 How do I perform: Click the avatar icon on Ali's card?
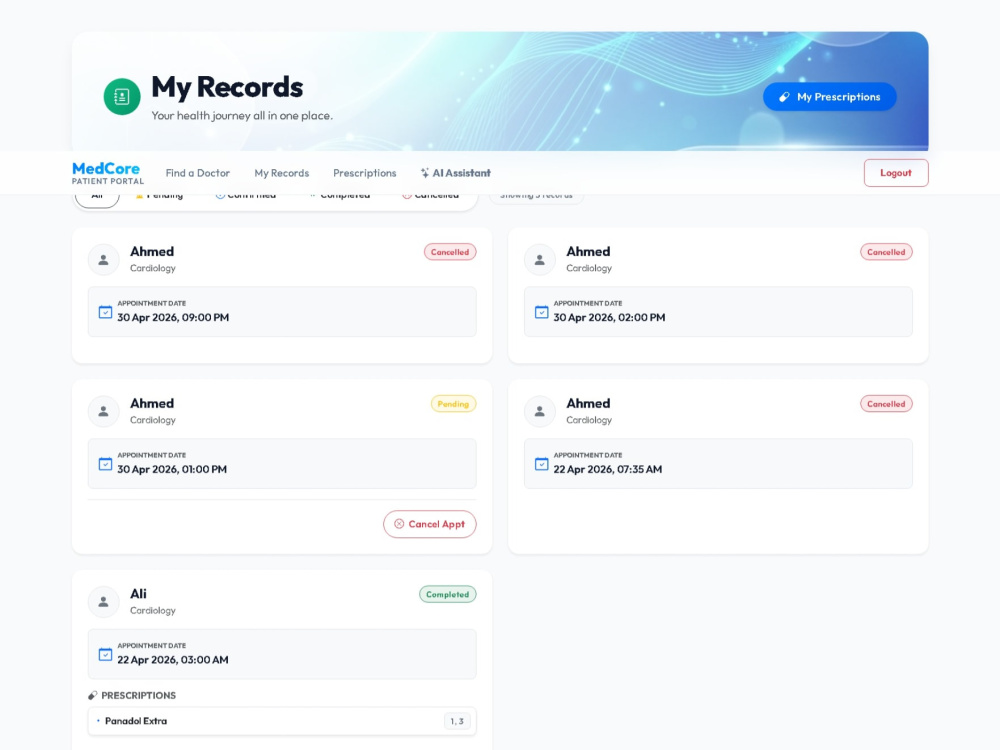tap(103, 602)
